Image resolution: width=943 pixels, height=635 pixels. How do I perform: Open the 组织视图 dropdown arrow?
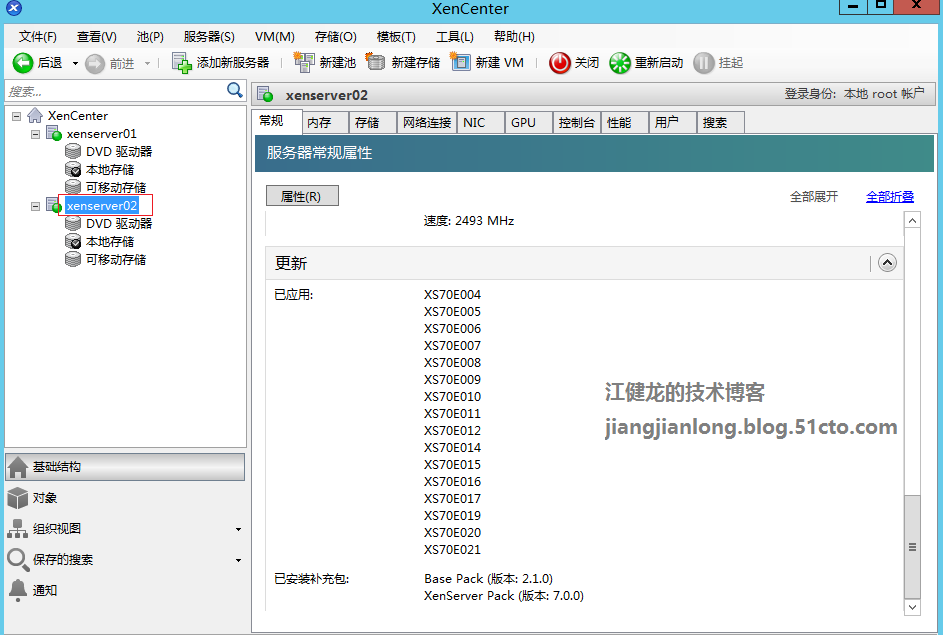click(x=239, y=529)
